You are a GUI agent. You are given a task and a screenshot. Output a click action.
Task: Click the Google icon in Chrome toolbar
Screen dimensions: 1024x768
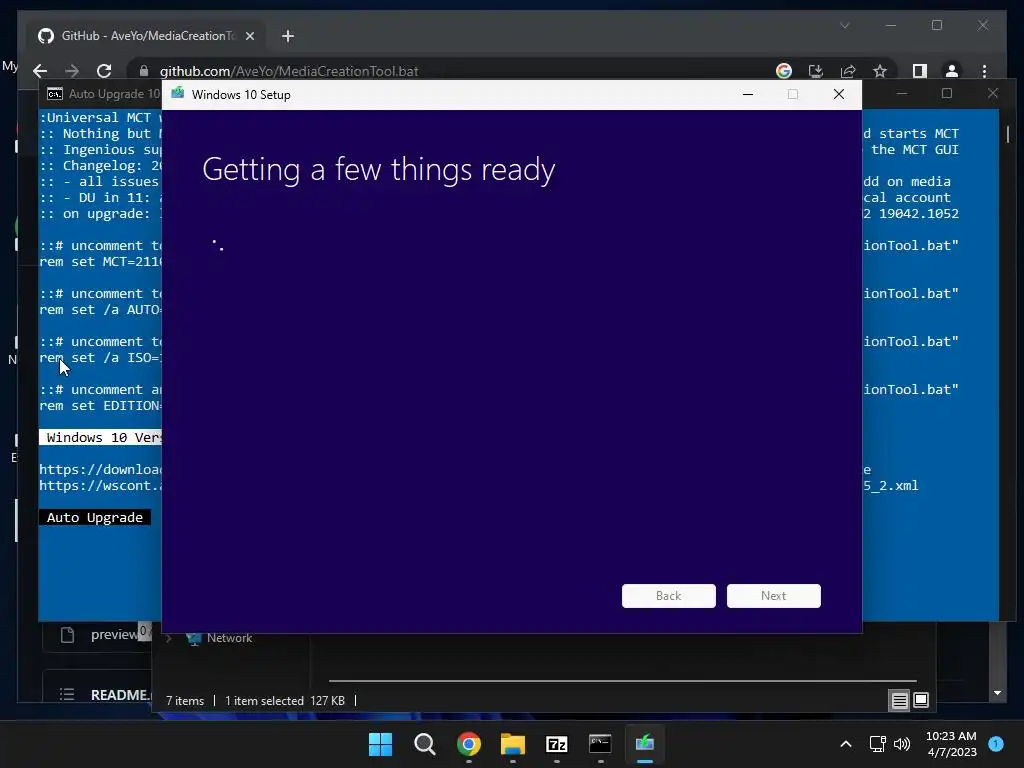coord(784,71)
